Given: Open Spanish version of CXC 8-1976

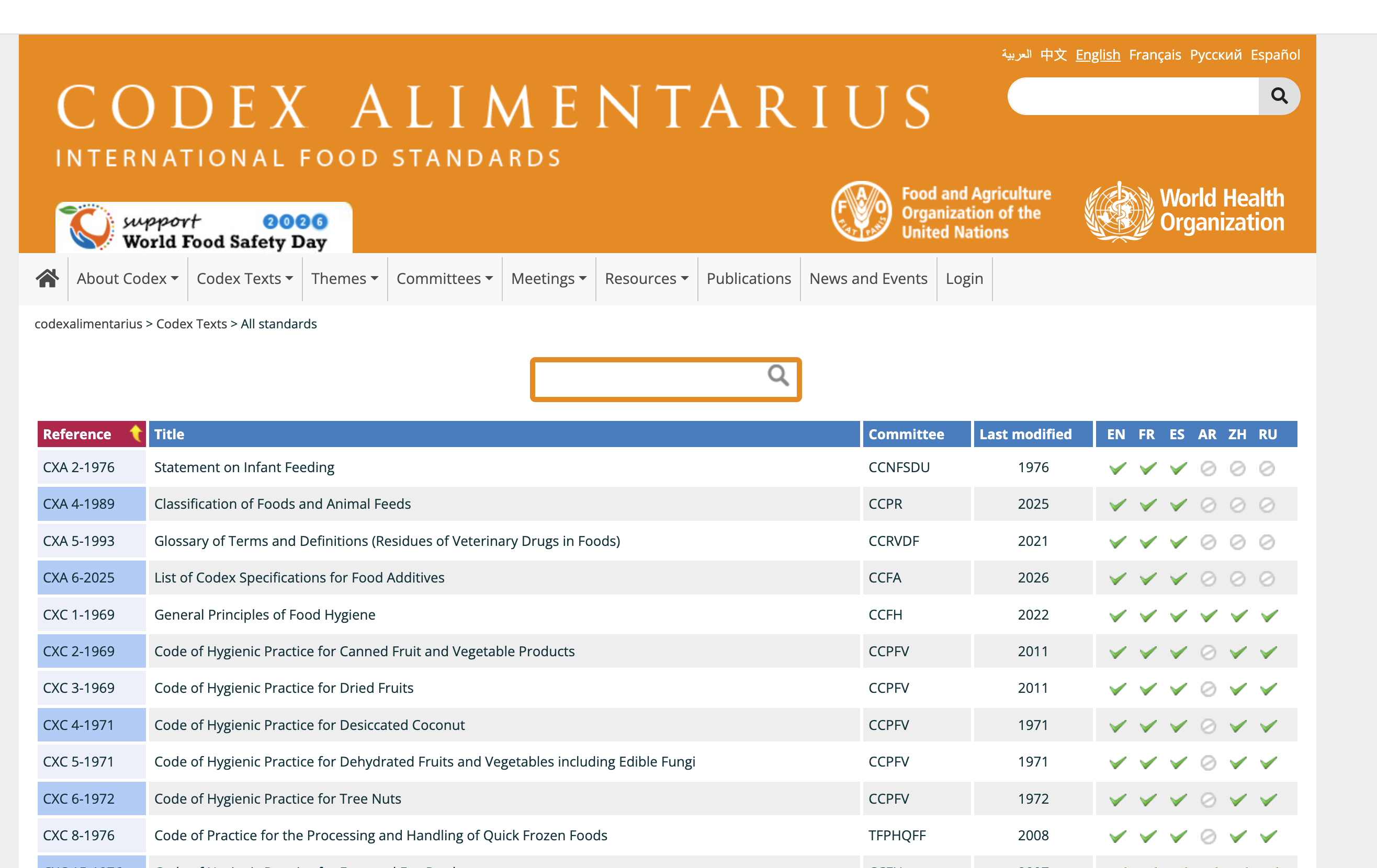Looking at the screenshot, I should click(x=1178, y=836).
